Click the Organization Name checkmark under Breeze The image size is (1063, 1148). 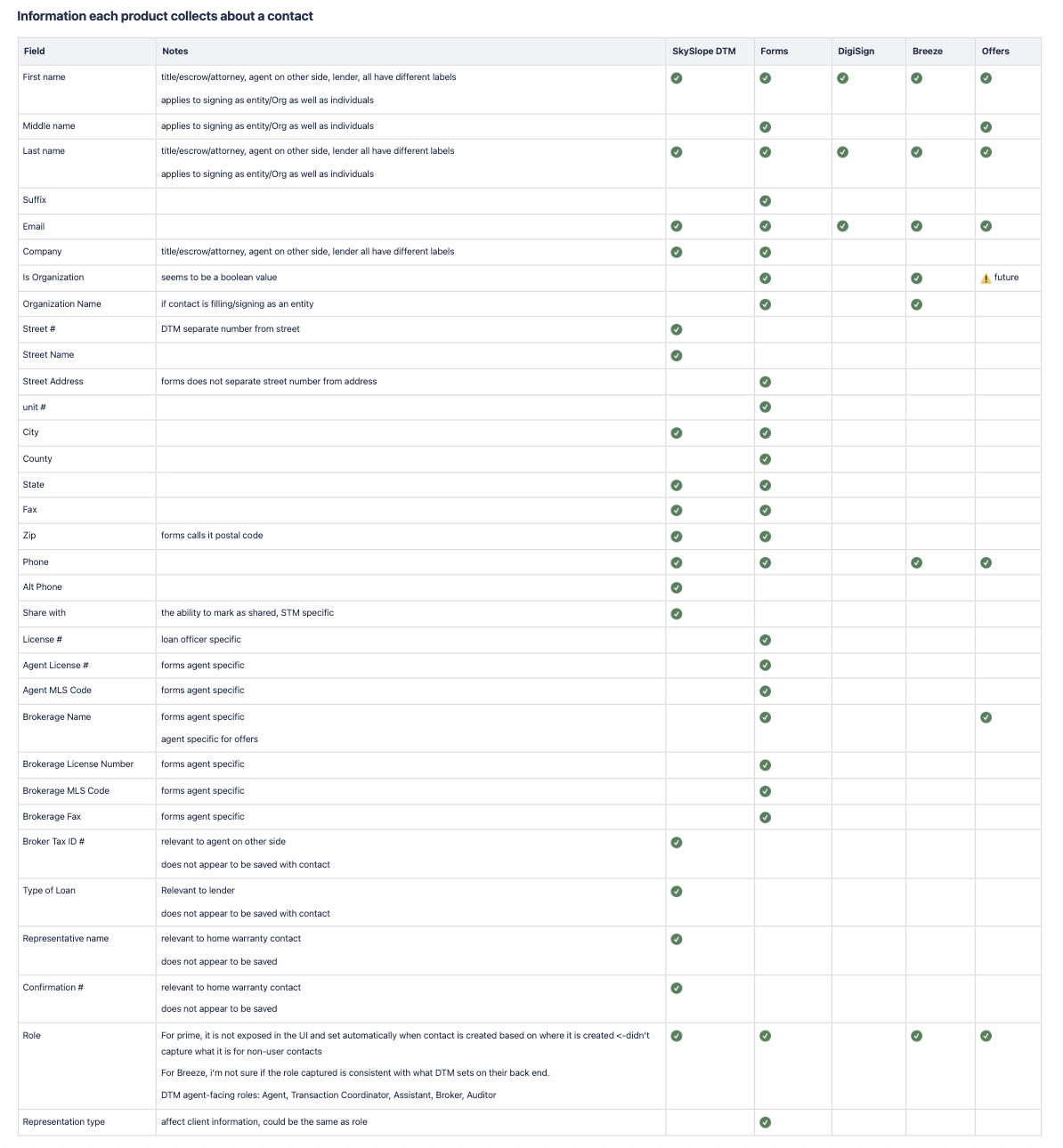point(916,304)
